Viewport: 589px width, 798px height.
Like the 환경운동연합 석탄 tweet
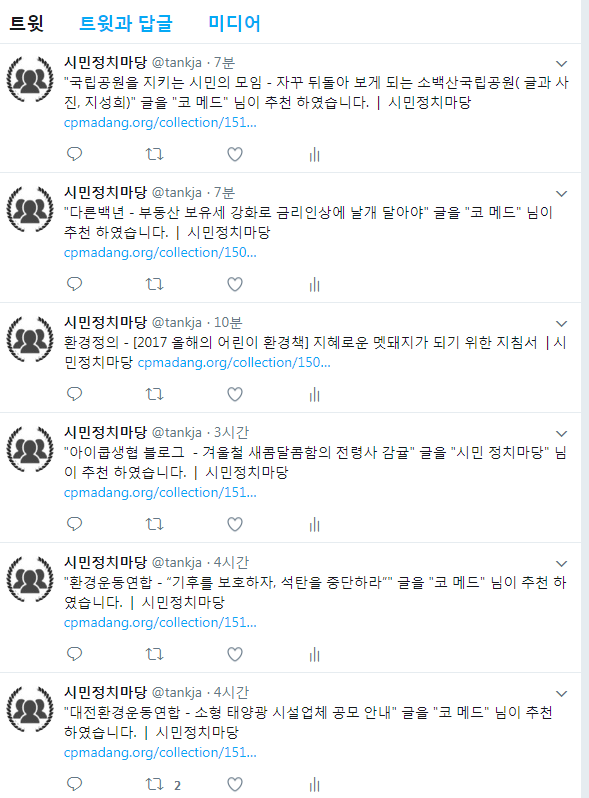(235, 654)
